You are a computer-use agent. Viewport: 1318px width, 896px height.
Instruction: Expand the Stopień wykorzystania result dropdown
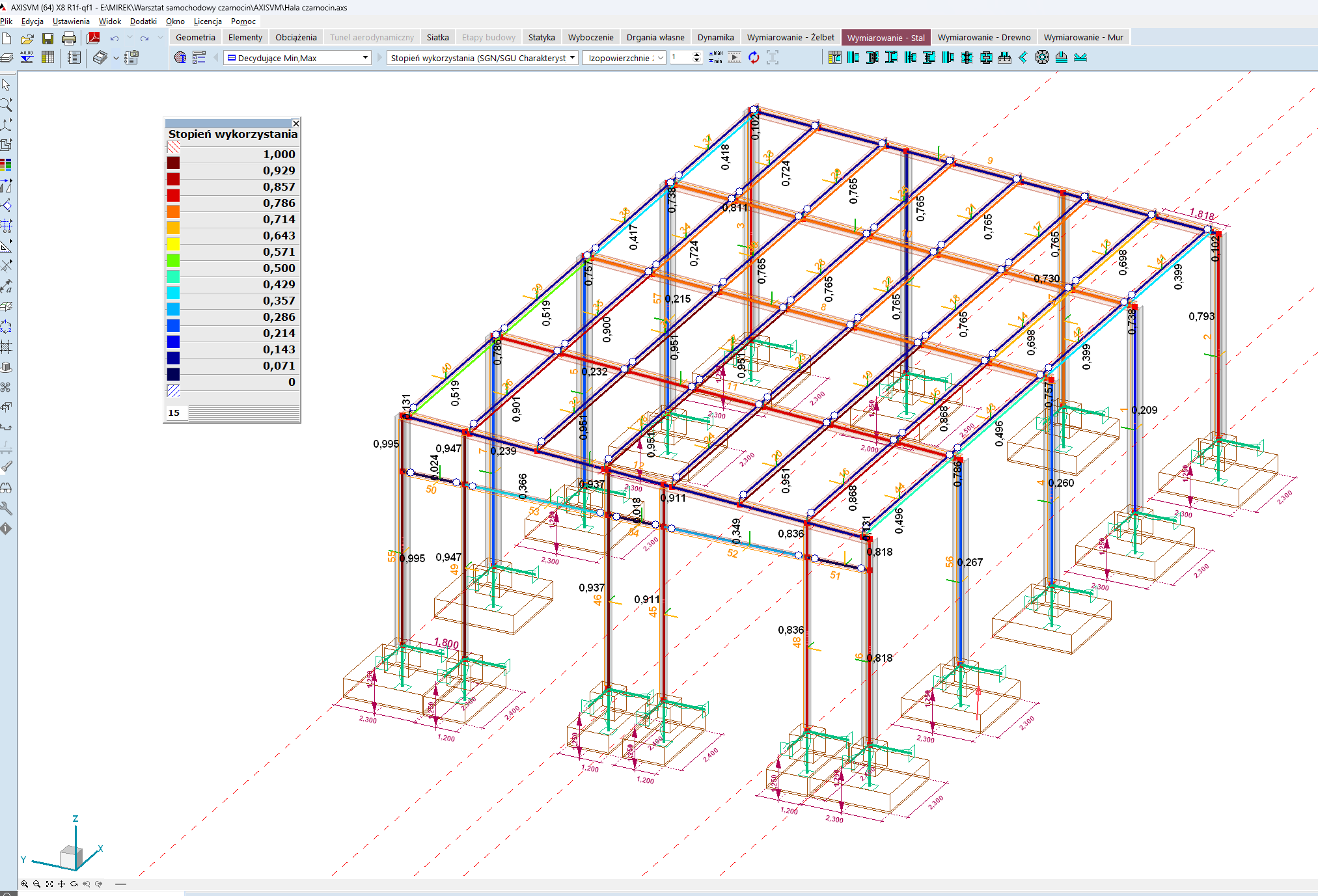click(x=572, y=57)
